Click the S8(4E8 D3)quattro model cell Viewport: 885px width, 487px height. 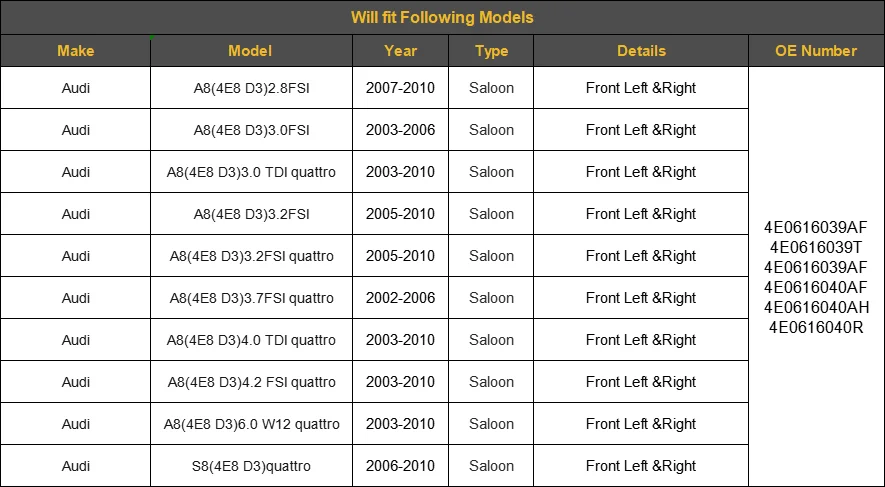251,466
